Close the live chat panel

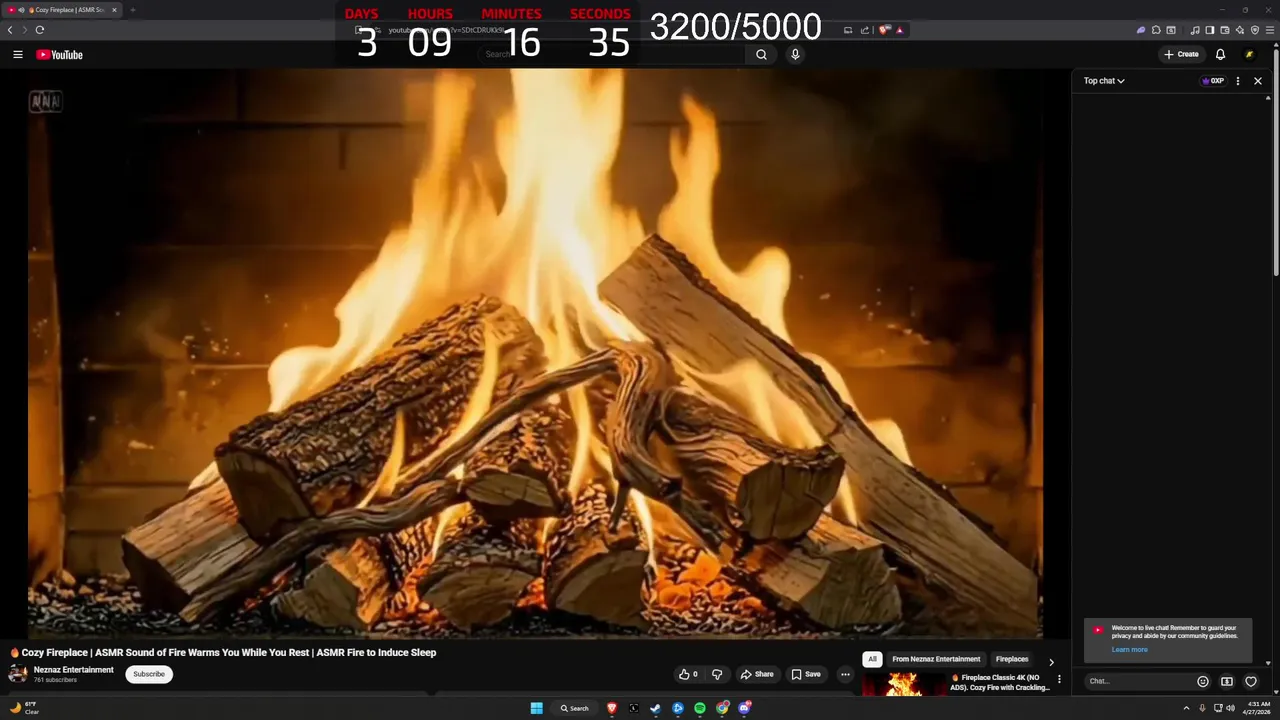[x=1258, y=81]
